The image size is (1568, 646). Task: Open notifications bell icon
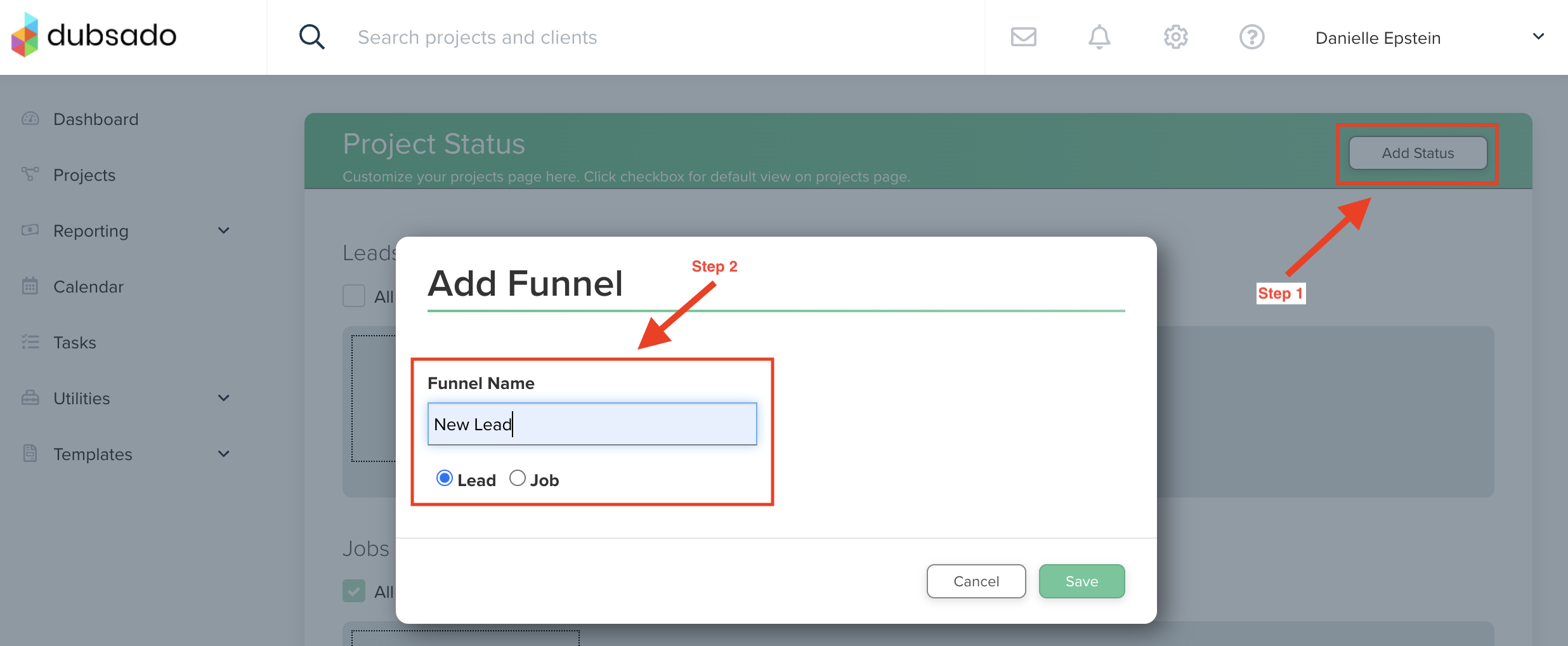tap(1099, 37)
